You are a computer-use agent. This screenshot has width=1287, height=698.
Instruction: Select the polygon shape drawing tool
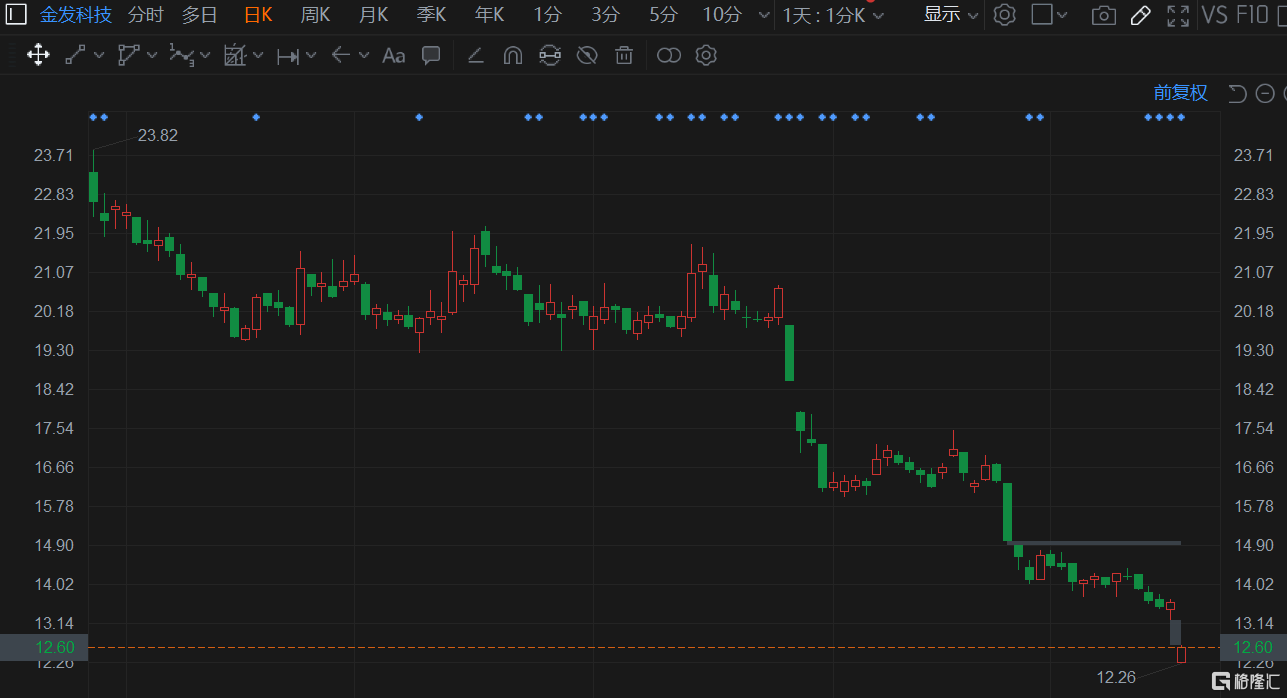(x=128, y=55)
